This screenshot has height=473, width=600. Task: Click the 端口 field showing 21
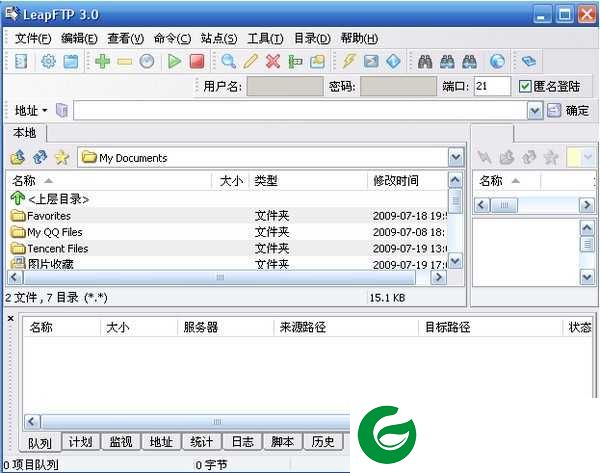(x=492, y=86)
